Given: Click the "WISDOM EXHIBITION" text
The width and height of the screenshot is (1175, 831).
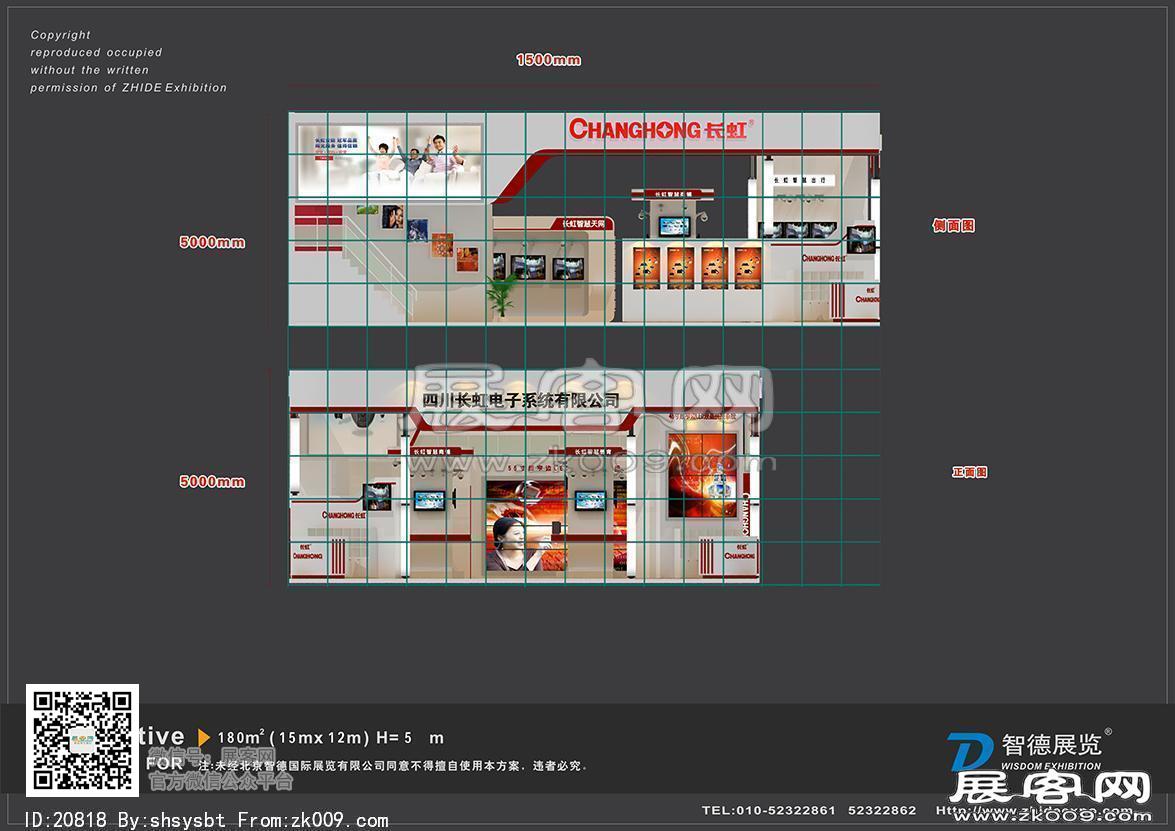Looking at the screenshot, I should 1051,766.
